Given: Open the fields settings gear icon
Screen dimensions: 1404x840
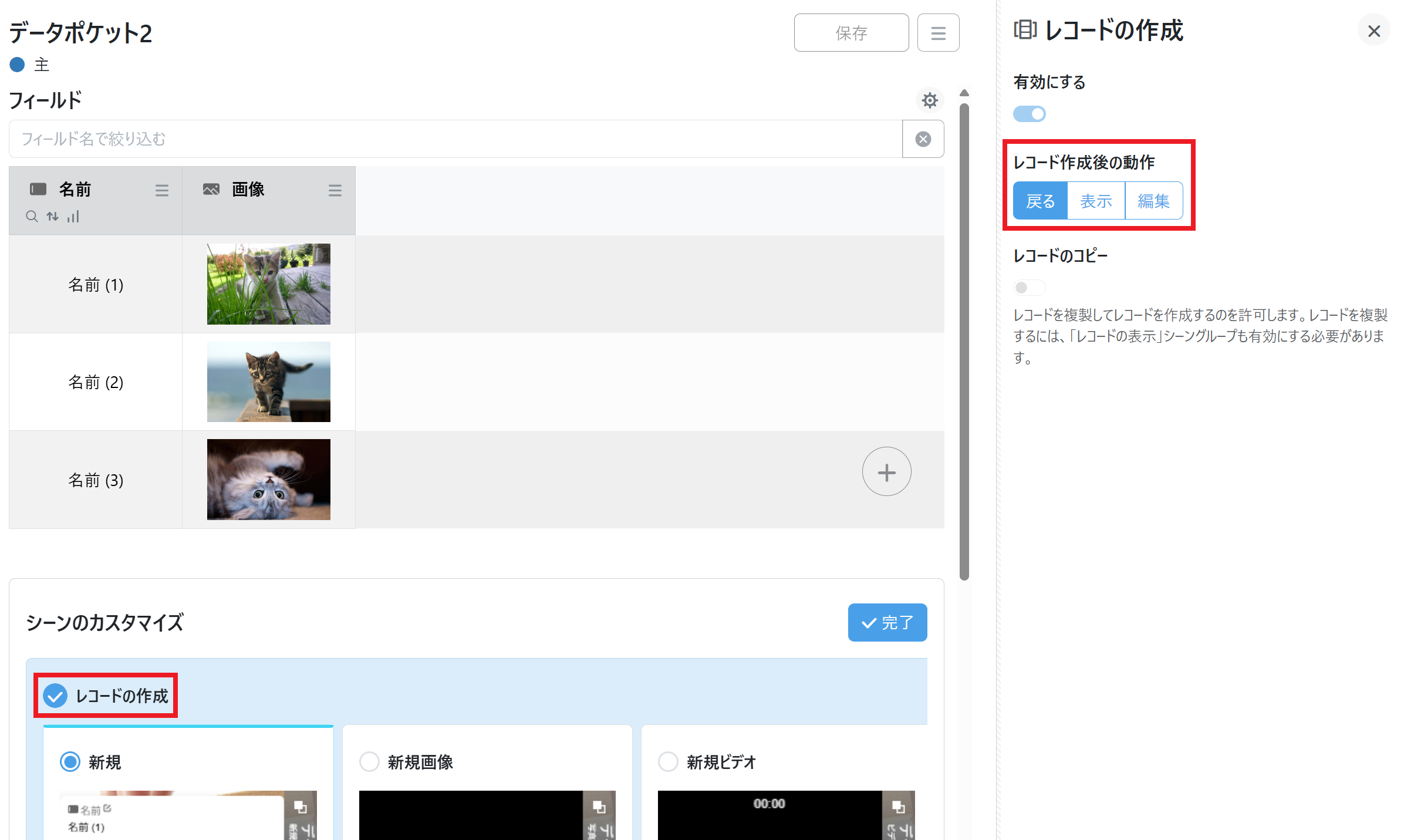Looking at the screenshot, I should click(x=929, y=100).
